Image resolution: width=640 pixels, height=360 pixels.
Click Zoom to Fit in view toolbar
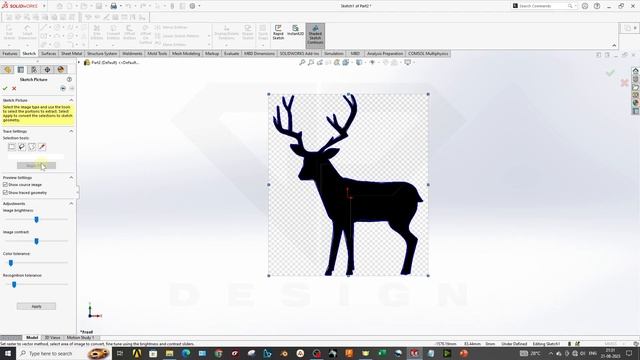(302, 62)
